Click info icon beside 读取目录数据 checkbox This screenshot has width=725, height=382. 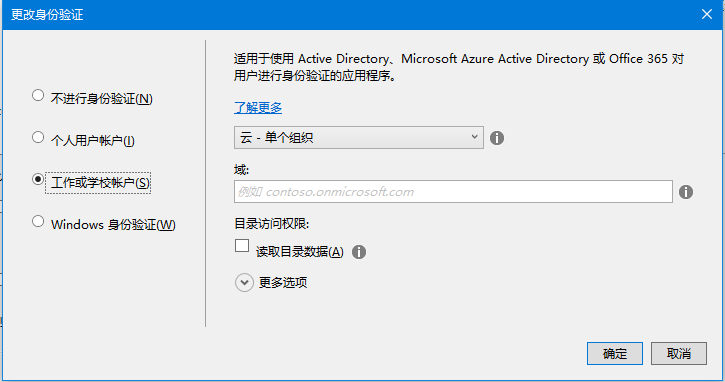359,252
